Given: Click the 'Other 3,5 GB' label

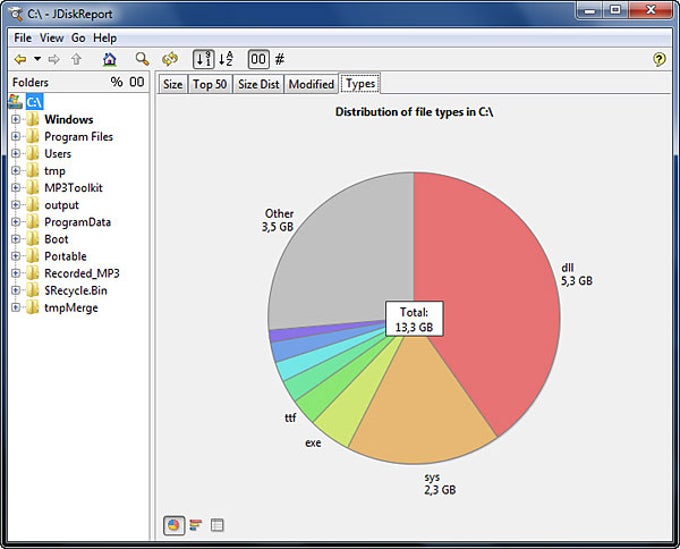Looking at the screenshot, I should click(278, 220).
